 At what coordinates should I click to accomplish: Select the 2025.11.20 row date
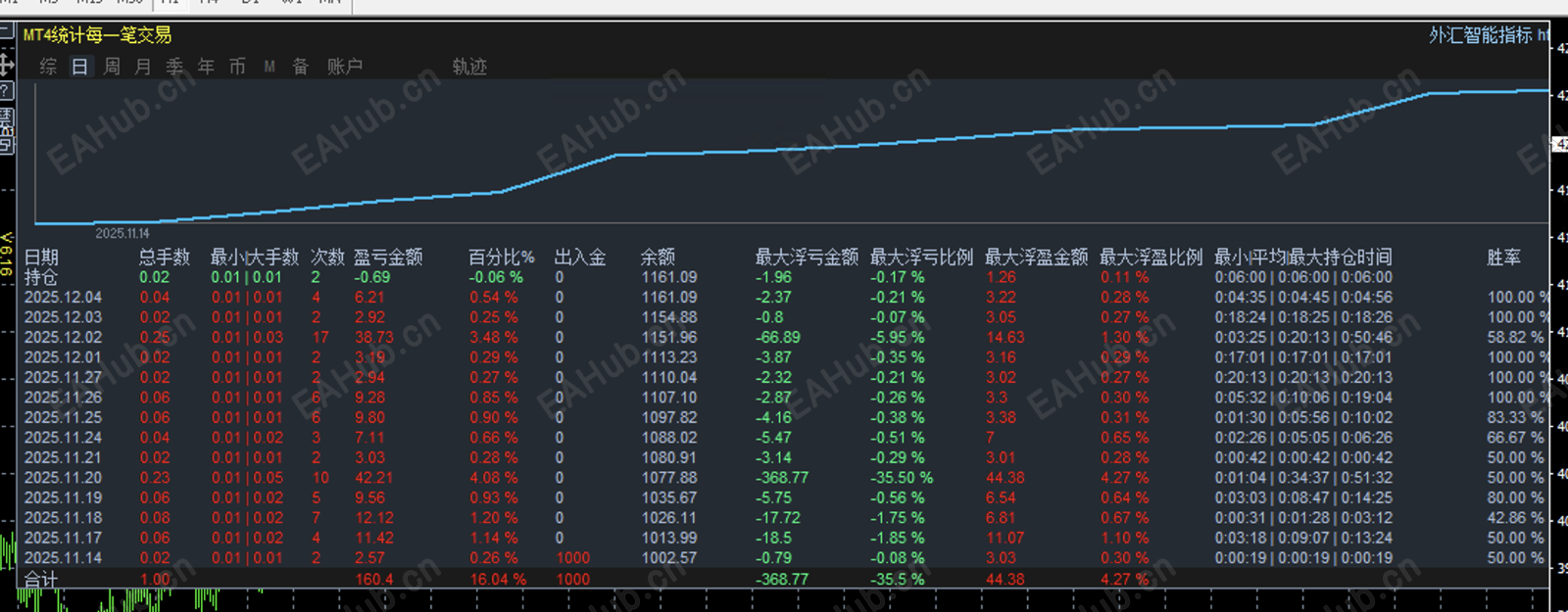pos(63,478)
